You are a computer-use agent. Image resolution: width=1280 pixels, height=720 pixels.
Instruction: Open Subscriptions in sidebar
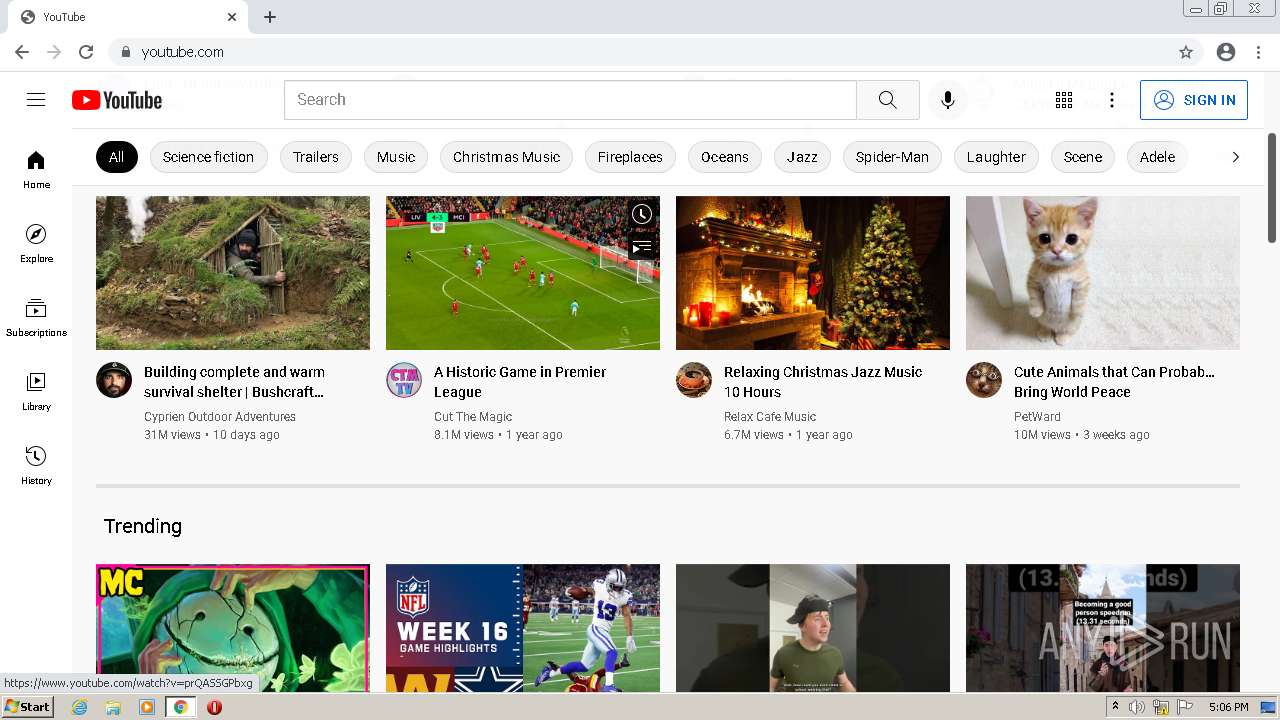point(36,318)
